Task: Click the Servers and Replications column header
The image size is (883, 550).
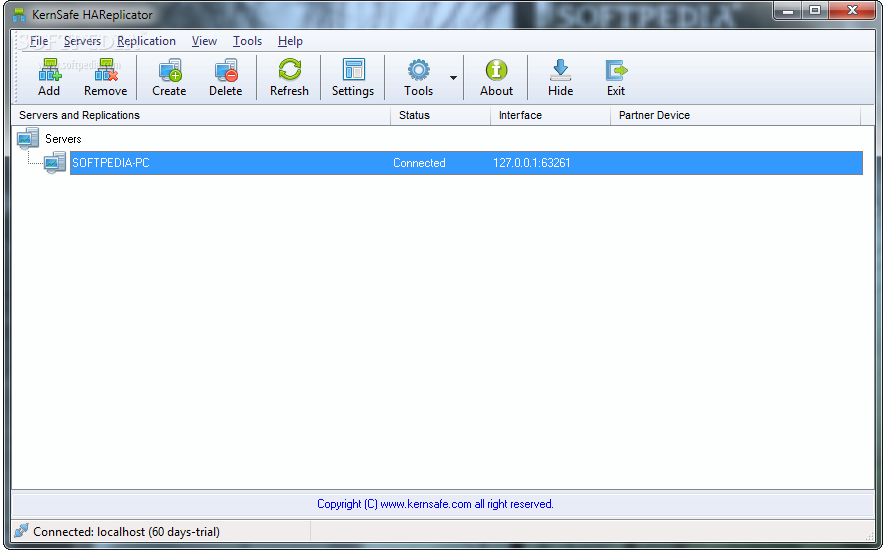Action: tap(201, 115)
